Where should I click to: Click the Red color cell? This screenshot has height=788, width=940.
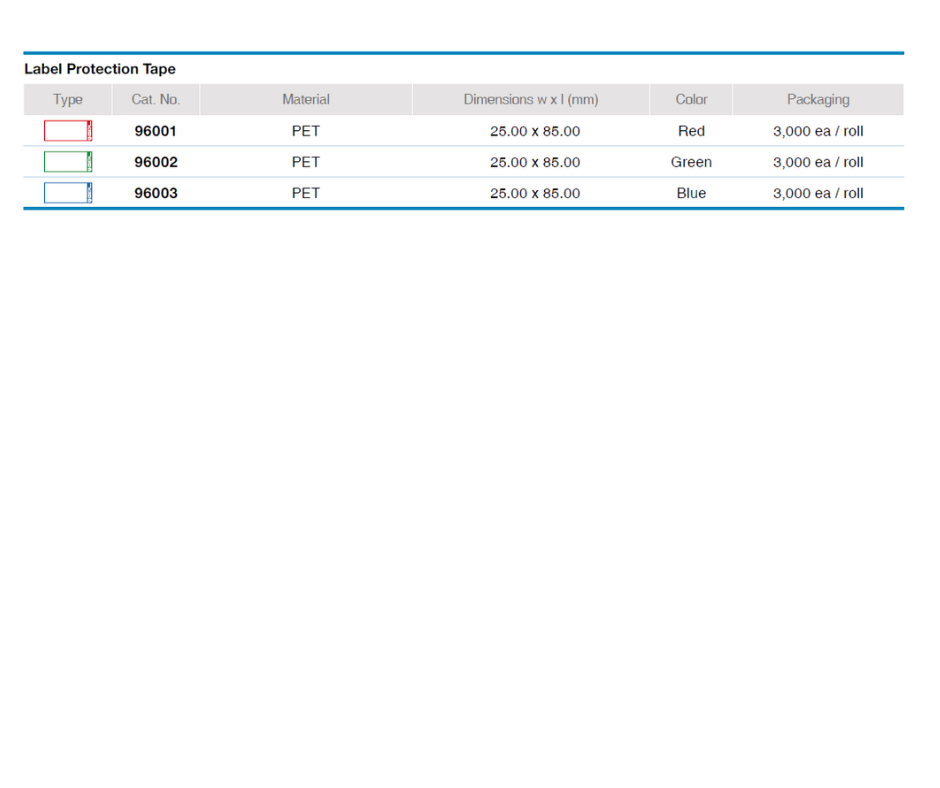click(x=691, y=131)
